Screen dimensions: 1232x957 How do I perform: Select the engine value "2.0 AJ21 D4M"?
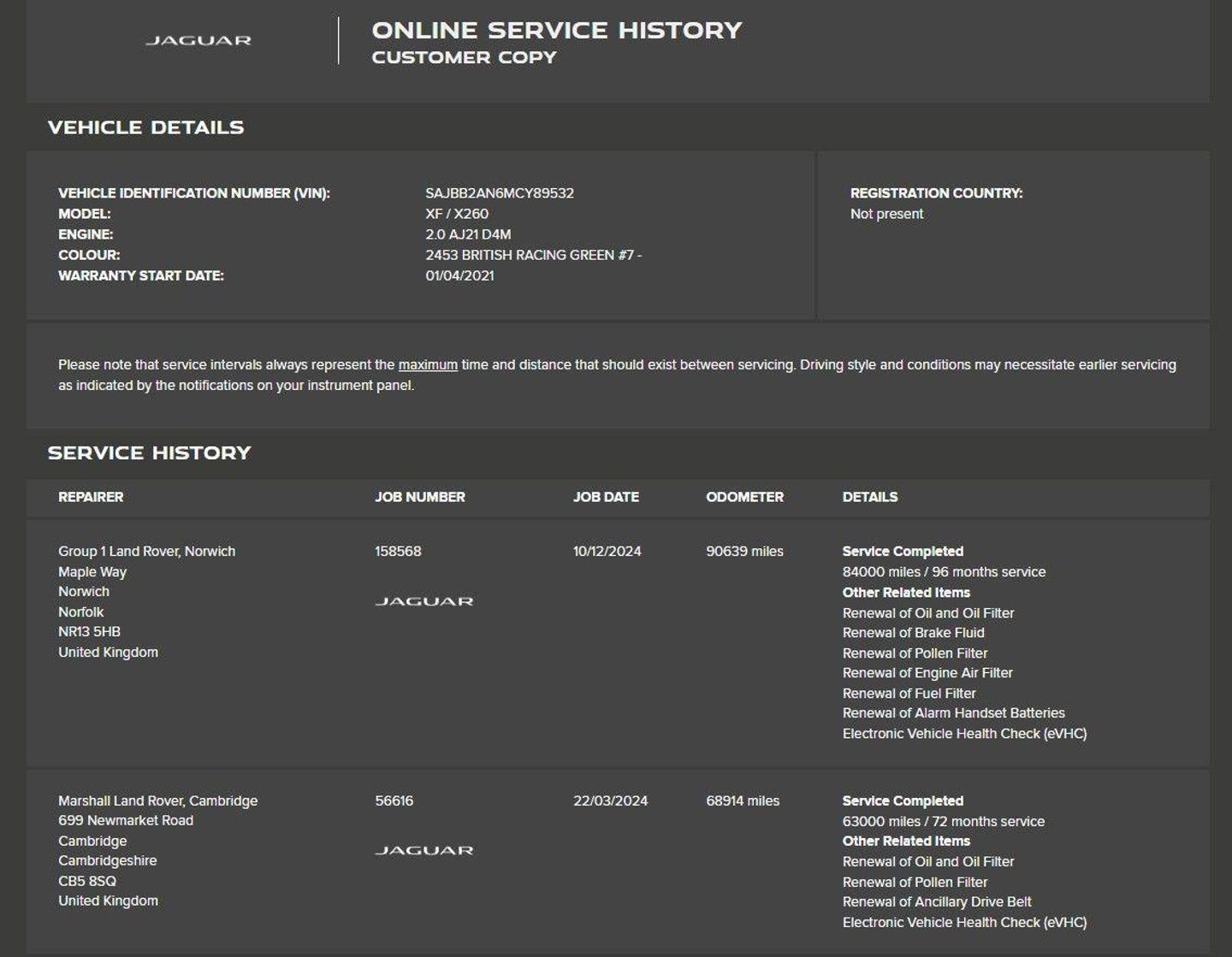[468, 234]
